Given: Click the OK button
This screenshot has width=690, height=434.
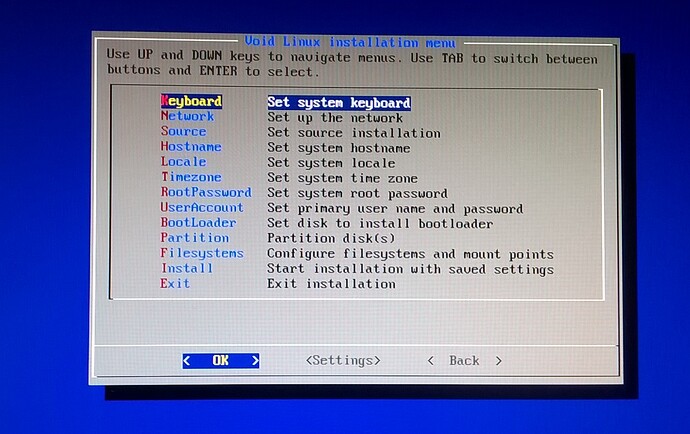Looking at the screenshot, I should click(x=221, y=361).
